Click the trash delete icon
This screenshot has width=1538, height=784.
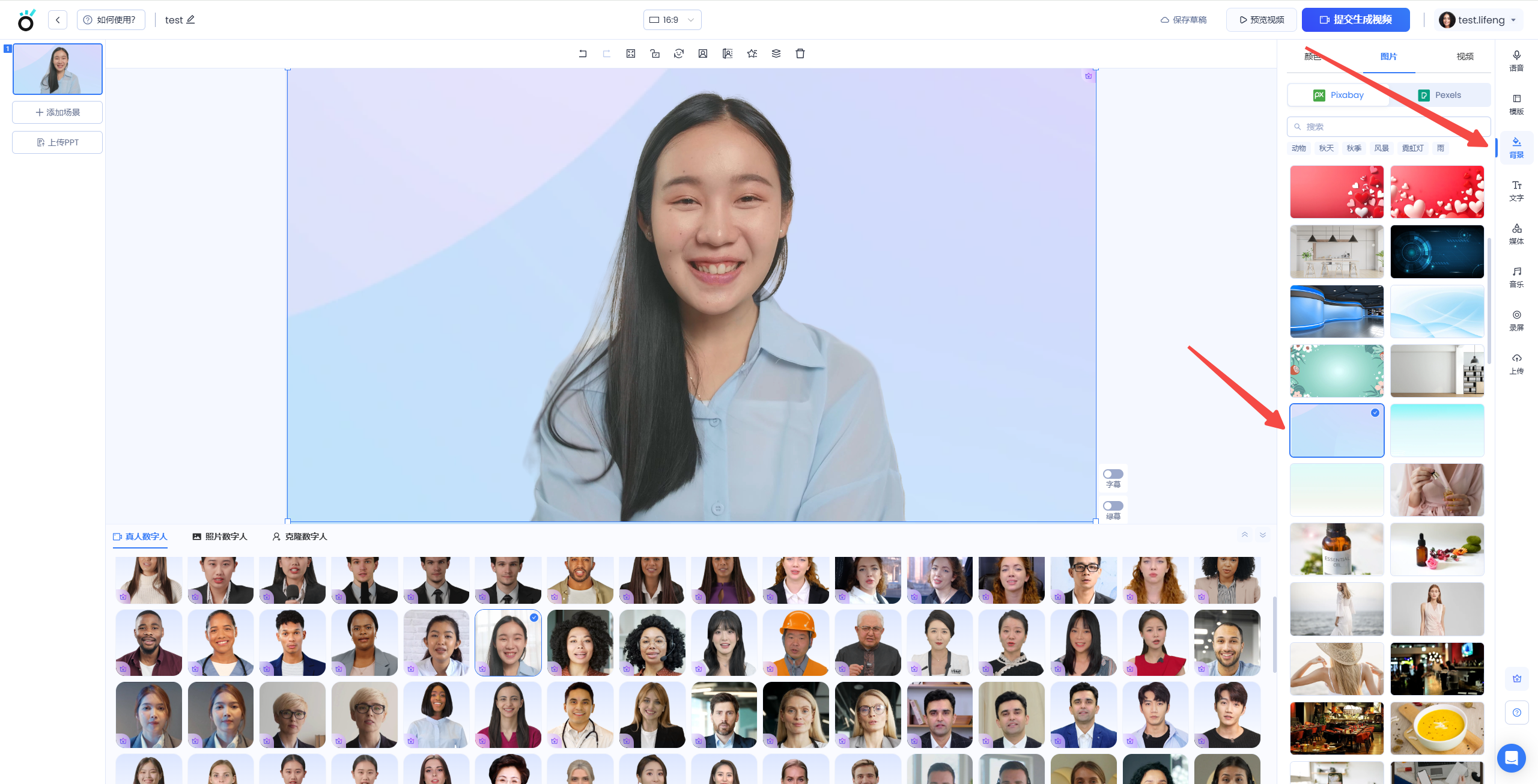800,53
